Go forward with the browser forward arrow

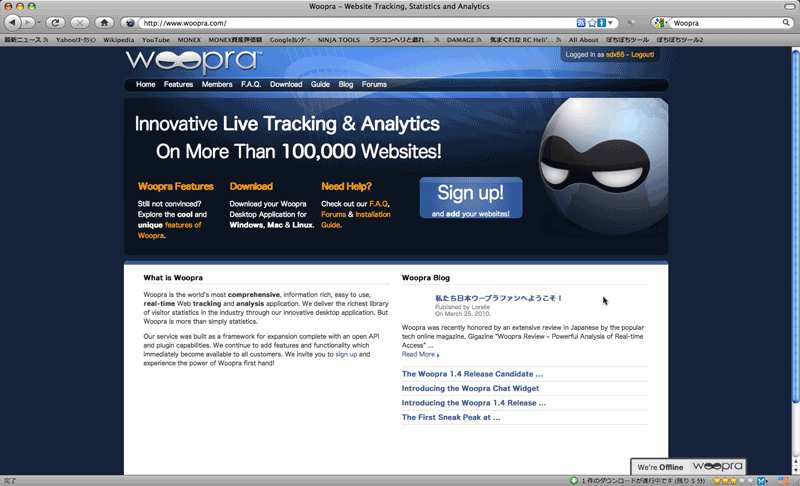(27, 22)
